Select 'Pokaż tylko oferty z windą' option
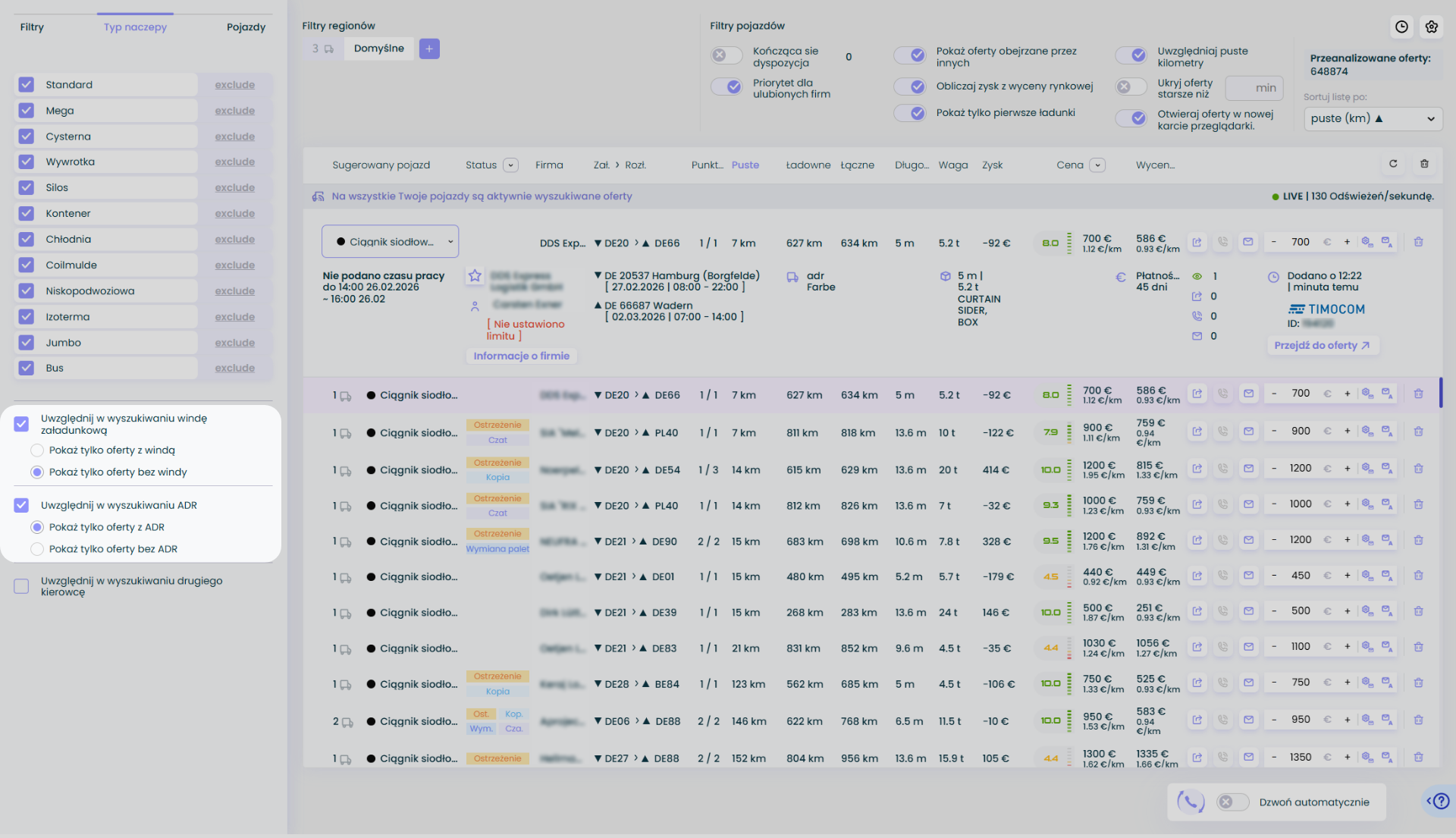The width and height of the screenshot is (1456, 838). [x=37, y=450]
